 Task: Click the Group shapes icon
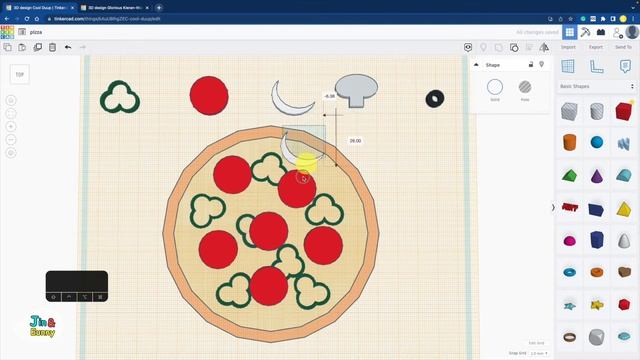(499, 47)
